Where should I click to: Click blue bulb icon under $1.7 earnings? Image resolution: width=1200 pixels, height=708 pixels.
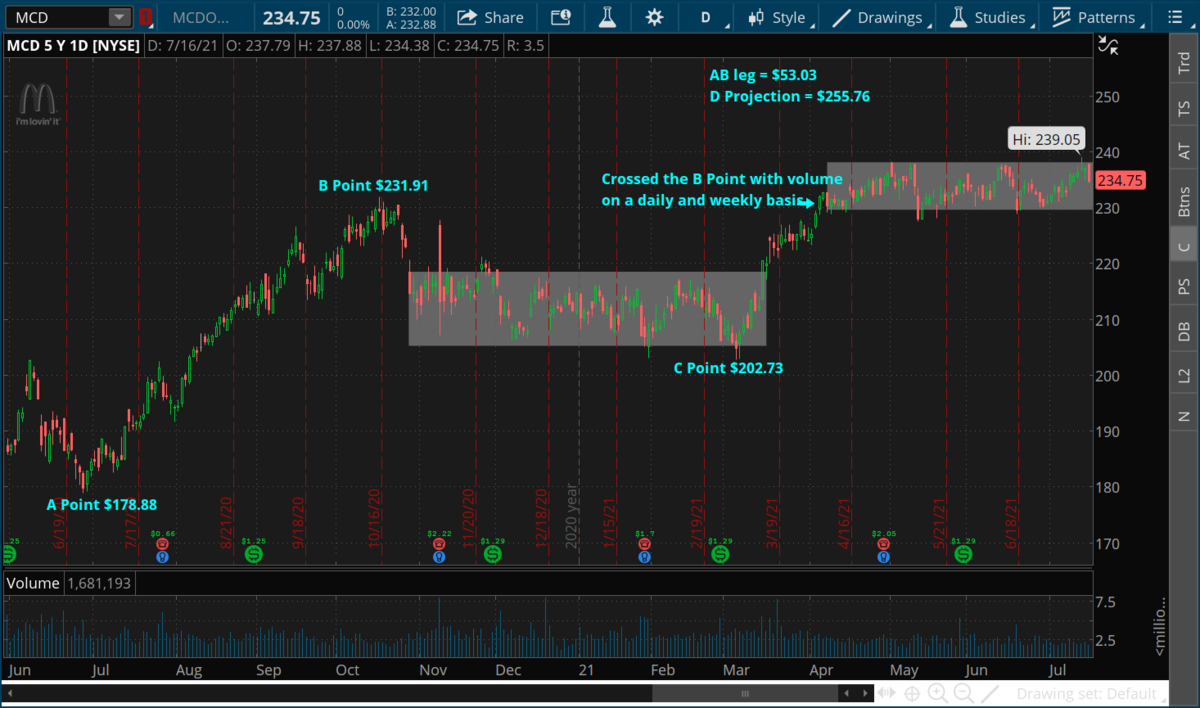point(645,556)
